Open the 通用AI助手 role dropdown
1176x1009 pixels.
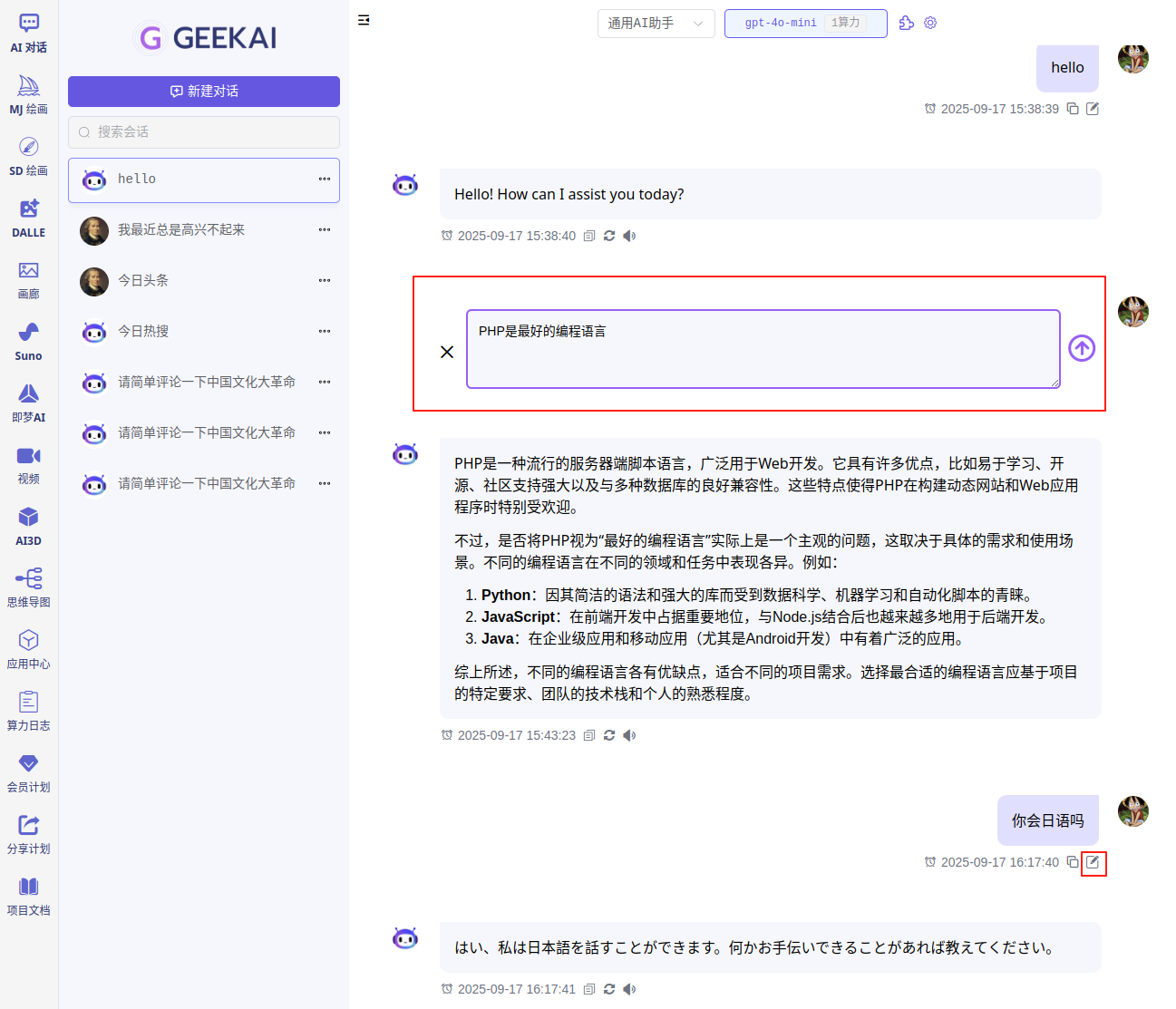click(x=656, y=24)
